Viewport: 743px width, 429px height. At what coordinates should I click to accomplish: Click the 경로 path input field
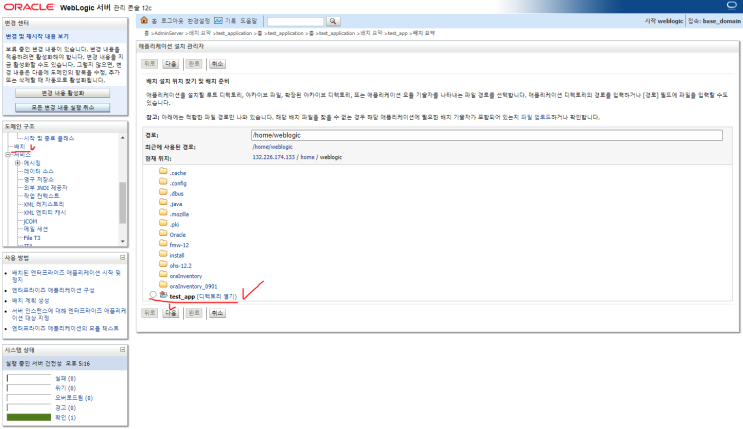487,135
